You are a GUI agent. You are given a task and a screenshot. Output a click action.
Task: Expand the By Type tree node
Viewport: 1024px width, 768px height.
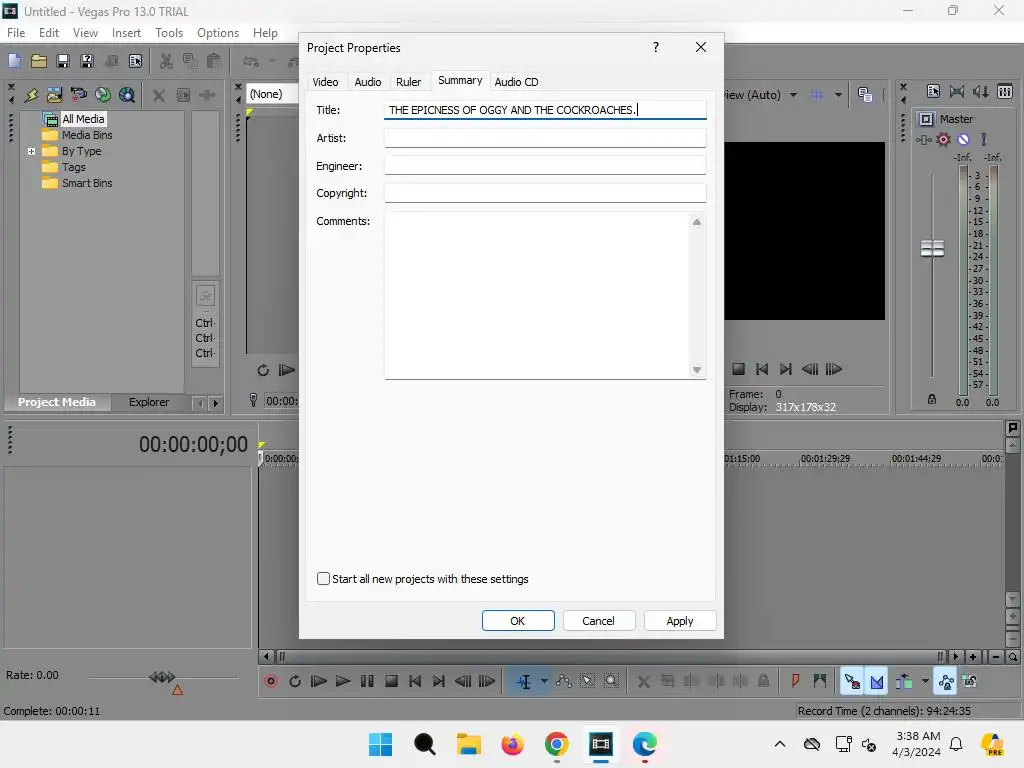point(31,151)
